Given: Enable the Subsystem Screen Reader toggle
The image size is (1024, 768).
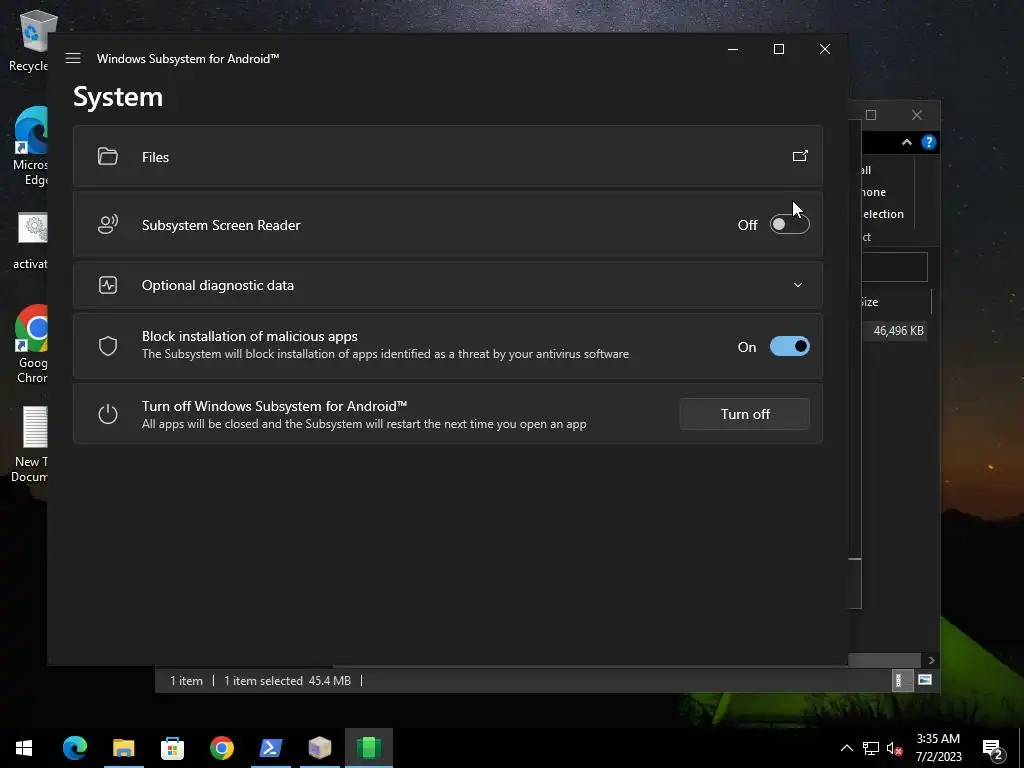Looking at the screenshot, I should 790,225.
